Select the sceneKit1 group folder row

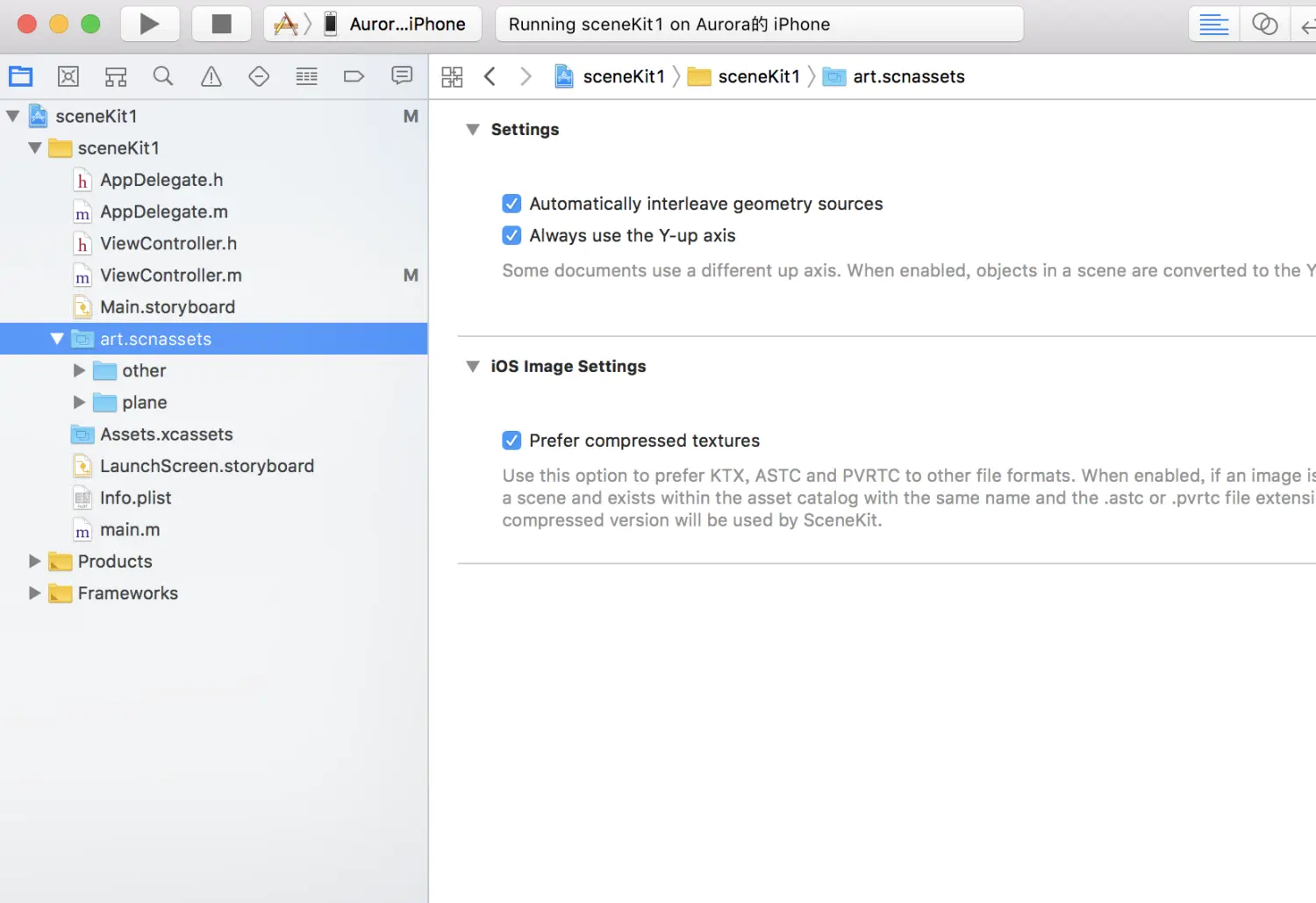coord(214,148)
